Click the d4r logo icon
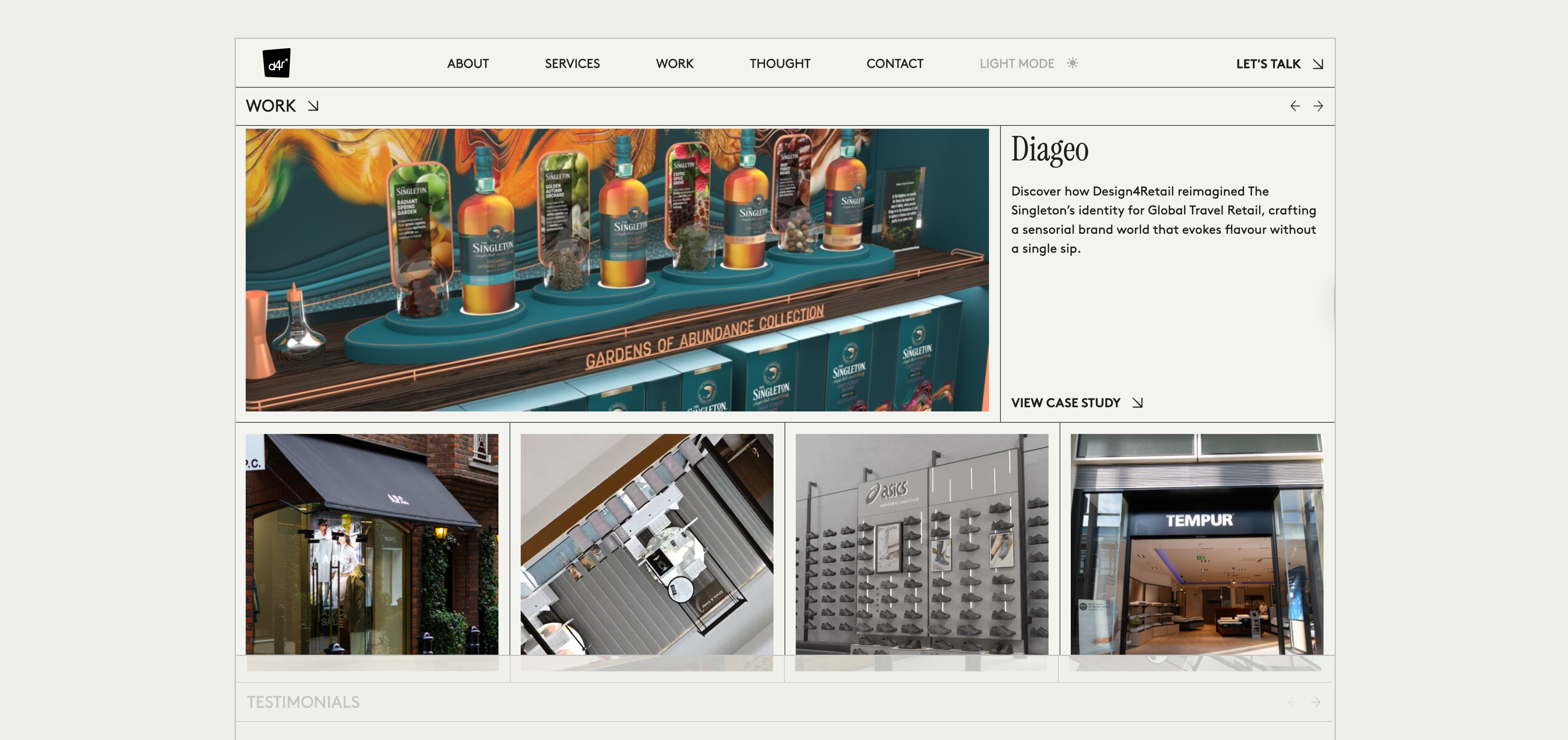 click(x=276, y=63)
